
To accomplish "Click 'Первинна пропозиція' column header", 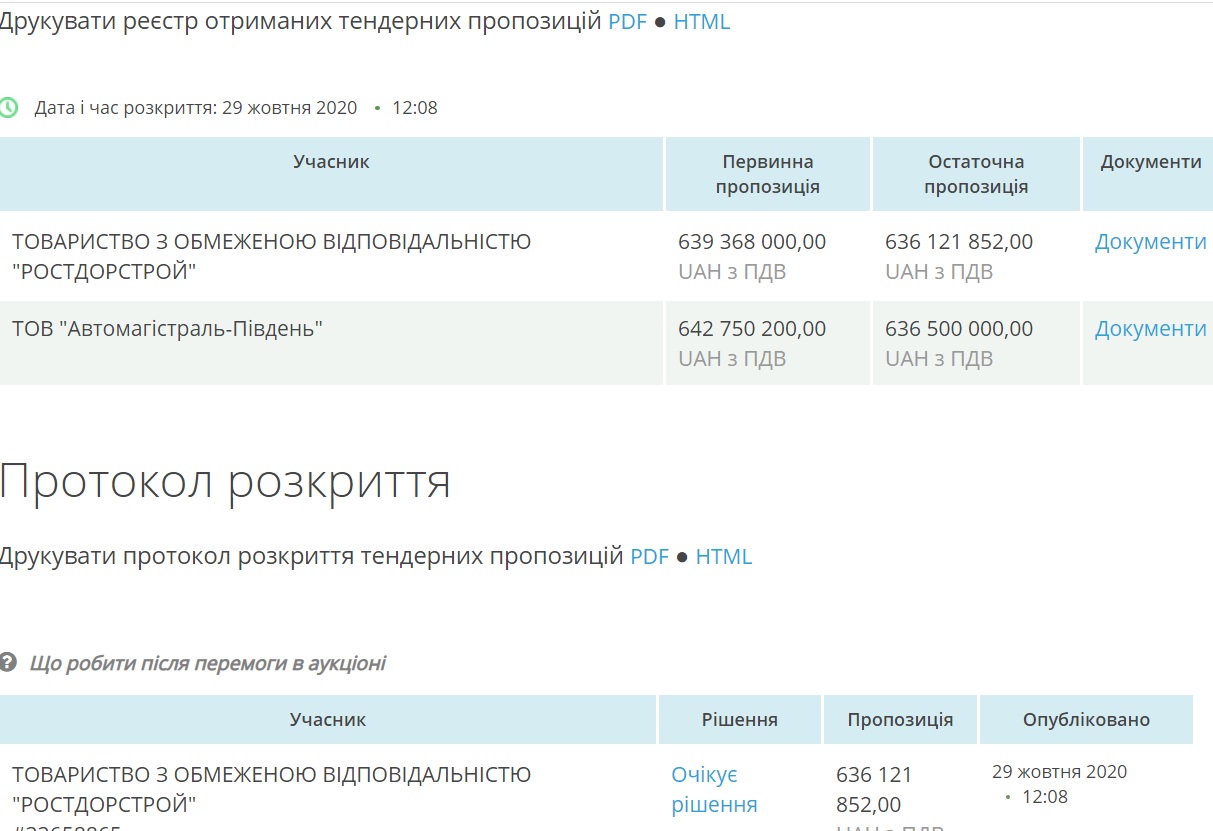I will (x=767, y=174).
